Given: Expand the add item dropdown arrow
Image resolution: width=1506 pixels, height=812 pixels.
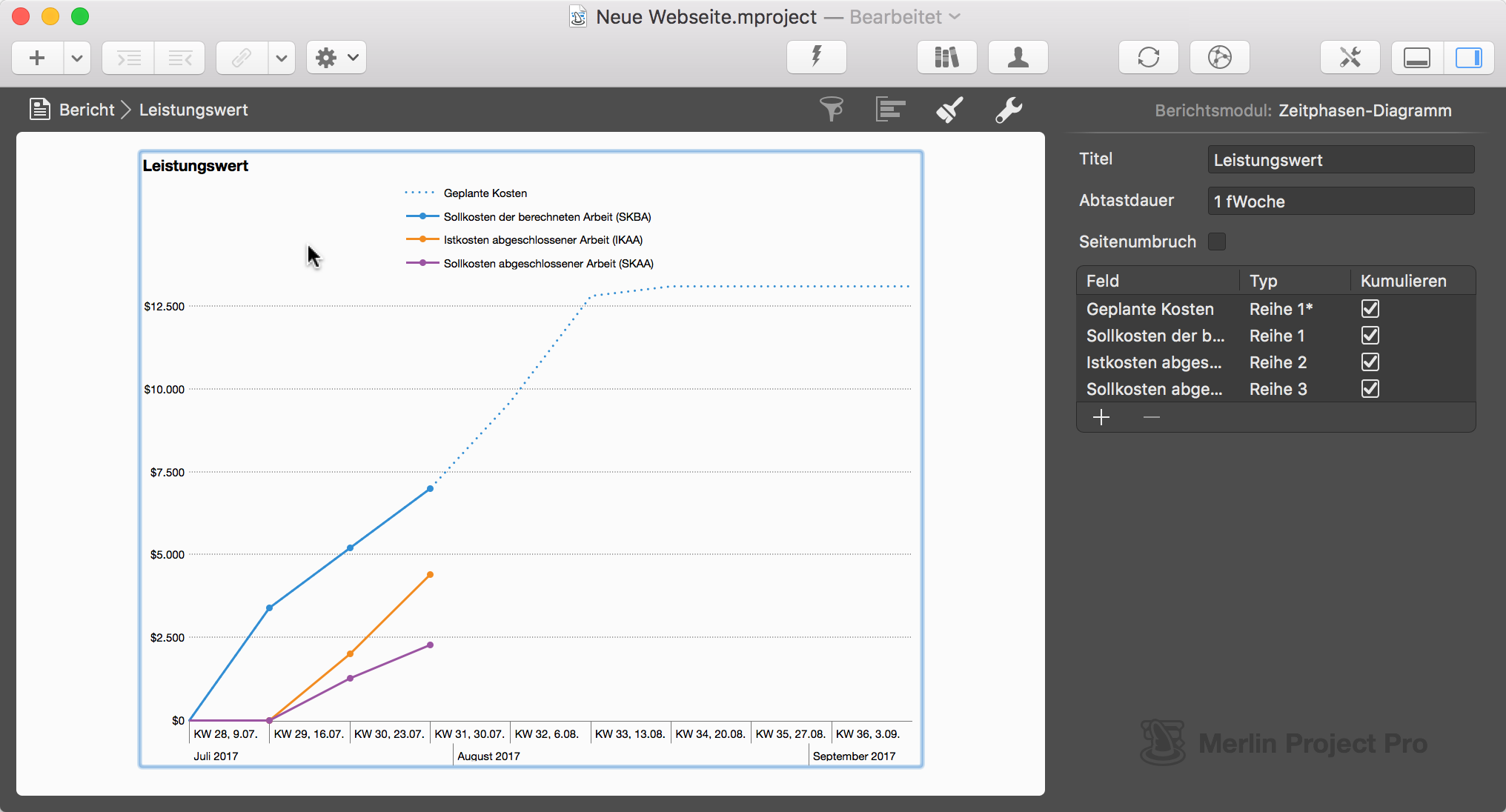Looking at the screenshot, I should [x=77, y=58].
